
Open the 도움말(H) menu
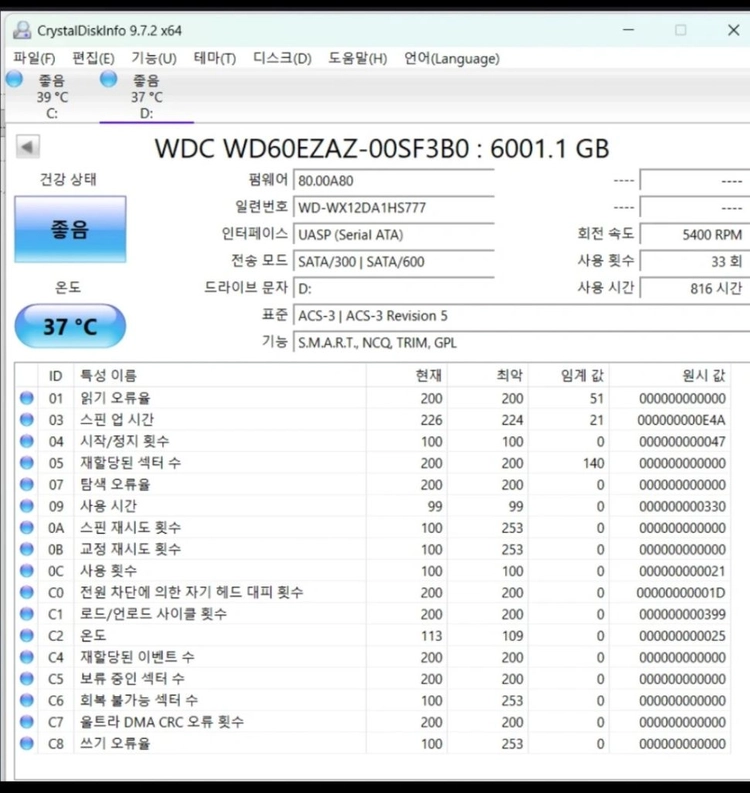point(358,58)
